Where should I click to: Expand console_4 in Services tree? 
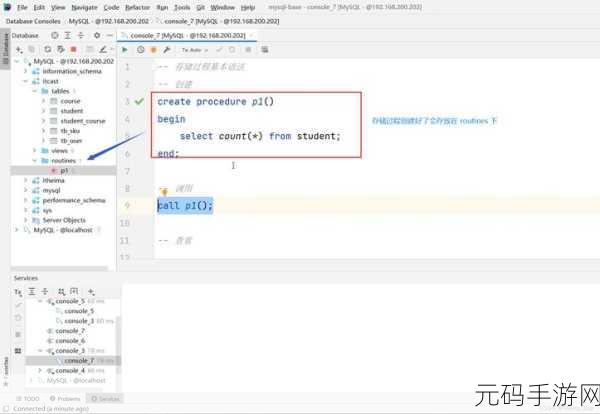[x=40, y=370]
